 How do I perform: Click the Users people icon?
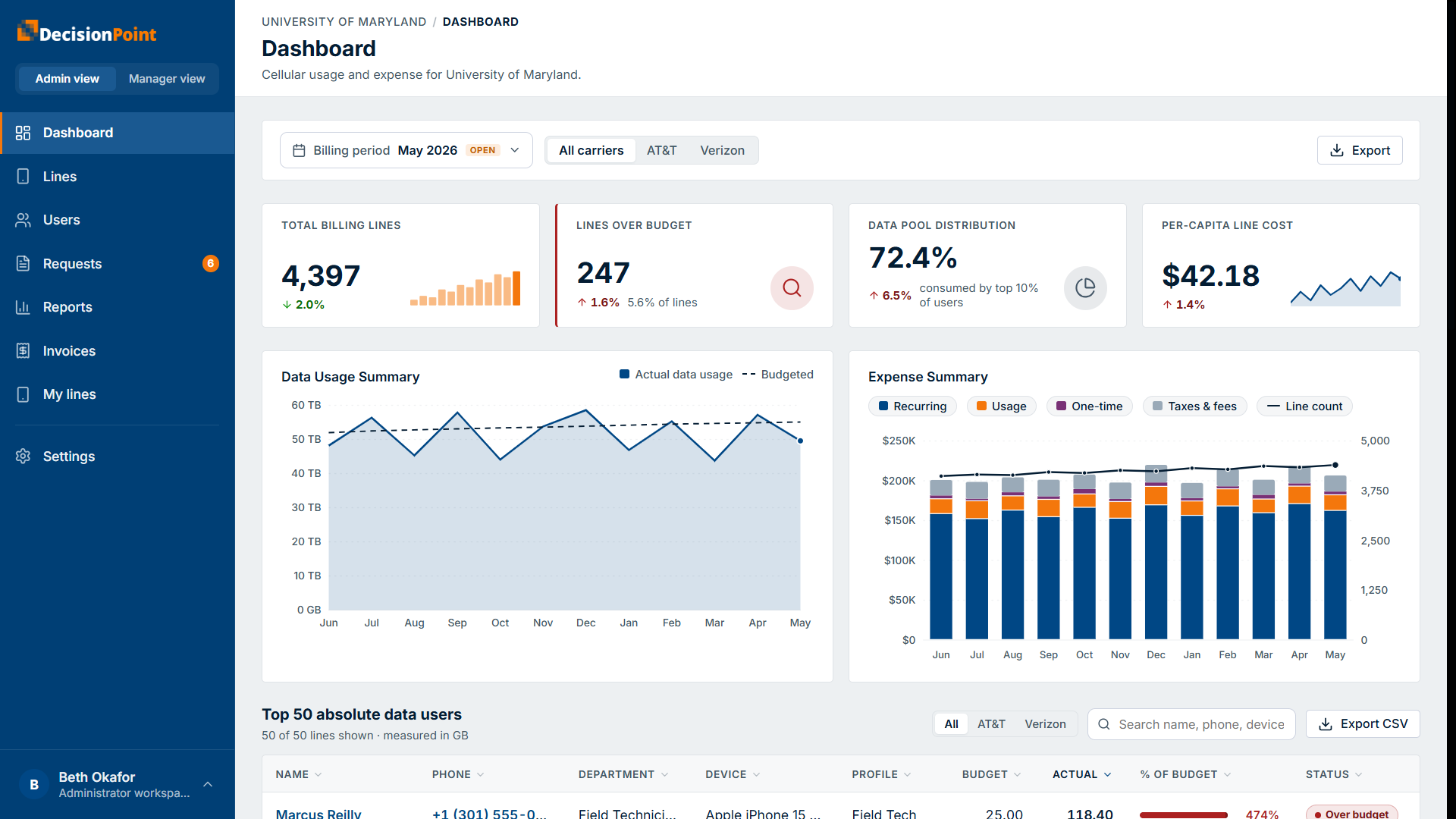pyautogui.click(x=23, y=220)
